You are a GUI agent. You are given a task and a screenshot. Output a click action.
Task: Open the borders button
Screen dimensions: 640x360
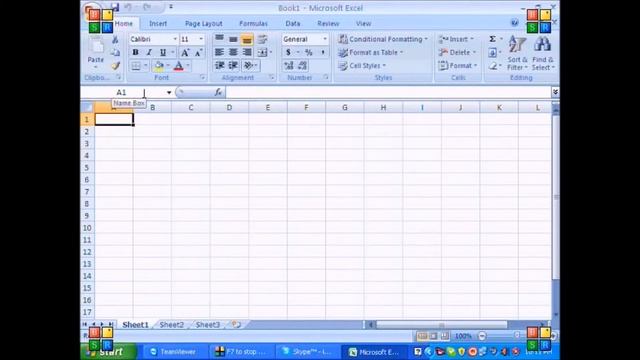136,66
